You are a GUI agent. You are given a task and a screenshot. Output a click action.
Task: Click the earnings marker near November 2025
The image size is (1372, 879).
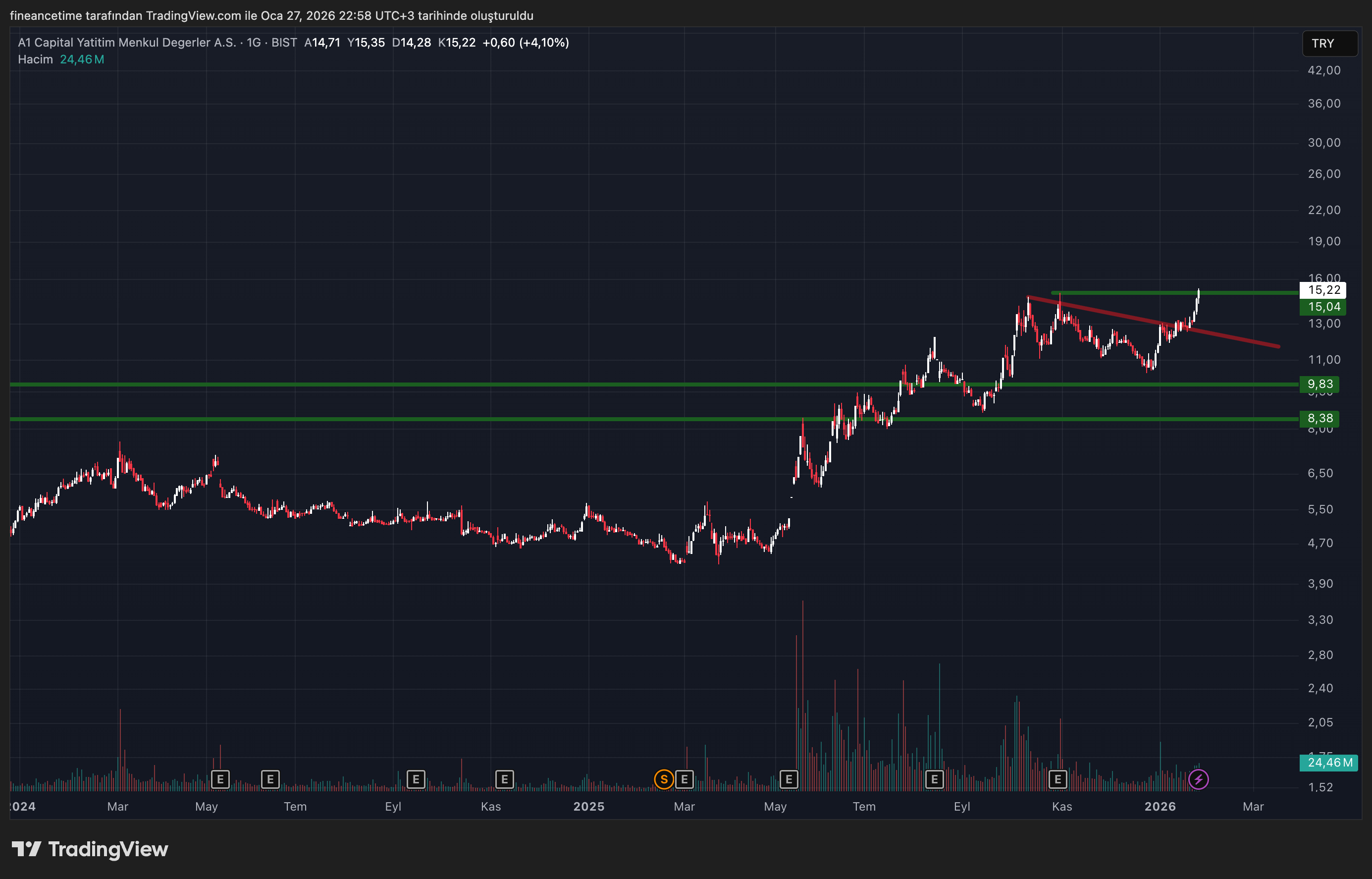coord(1058,778)
